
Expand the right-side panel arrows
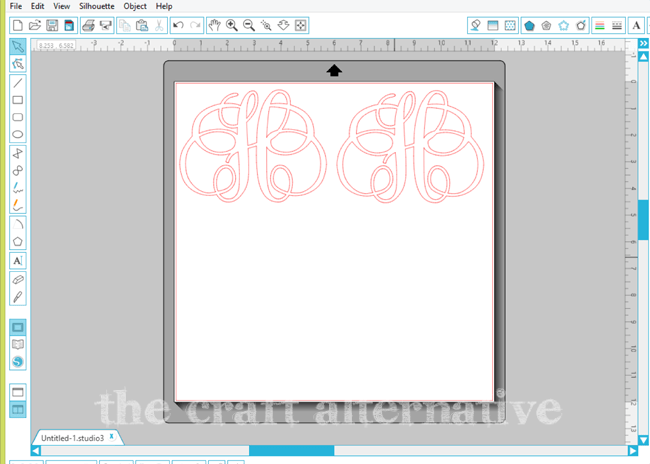tap(643, 43)
